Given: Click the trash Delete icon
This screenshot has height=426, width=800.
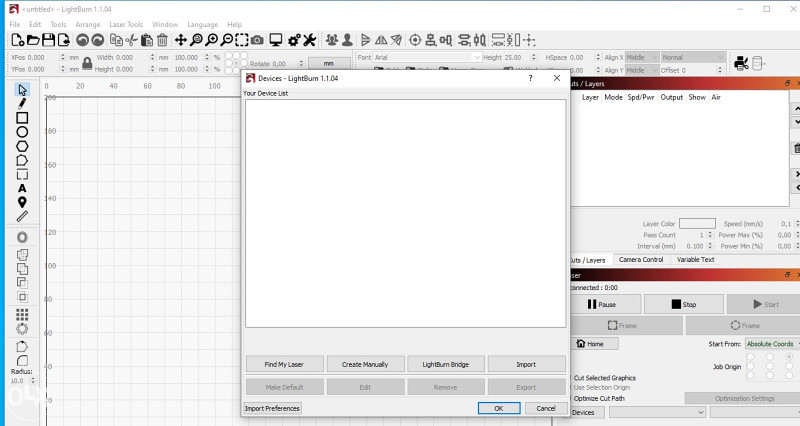Looking at the screenshot, I should [x=162, y=40].
